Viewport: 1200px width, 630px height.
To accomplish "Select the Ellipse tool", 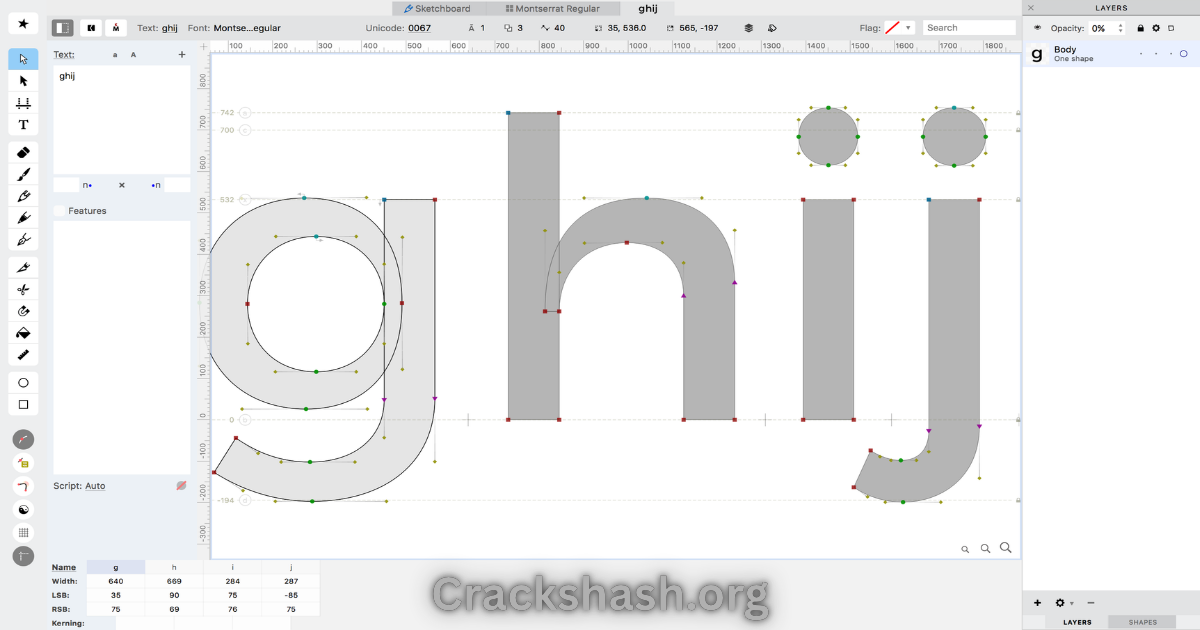I will [24, 383].
